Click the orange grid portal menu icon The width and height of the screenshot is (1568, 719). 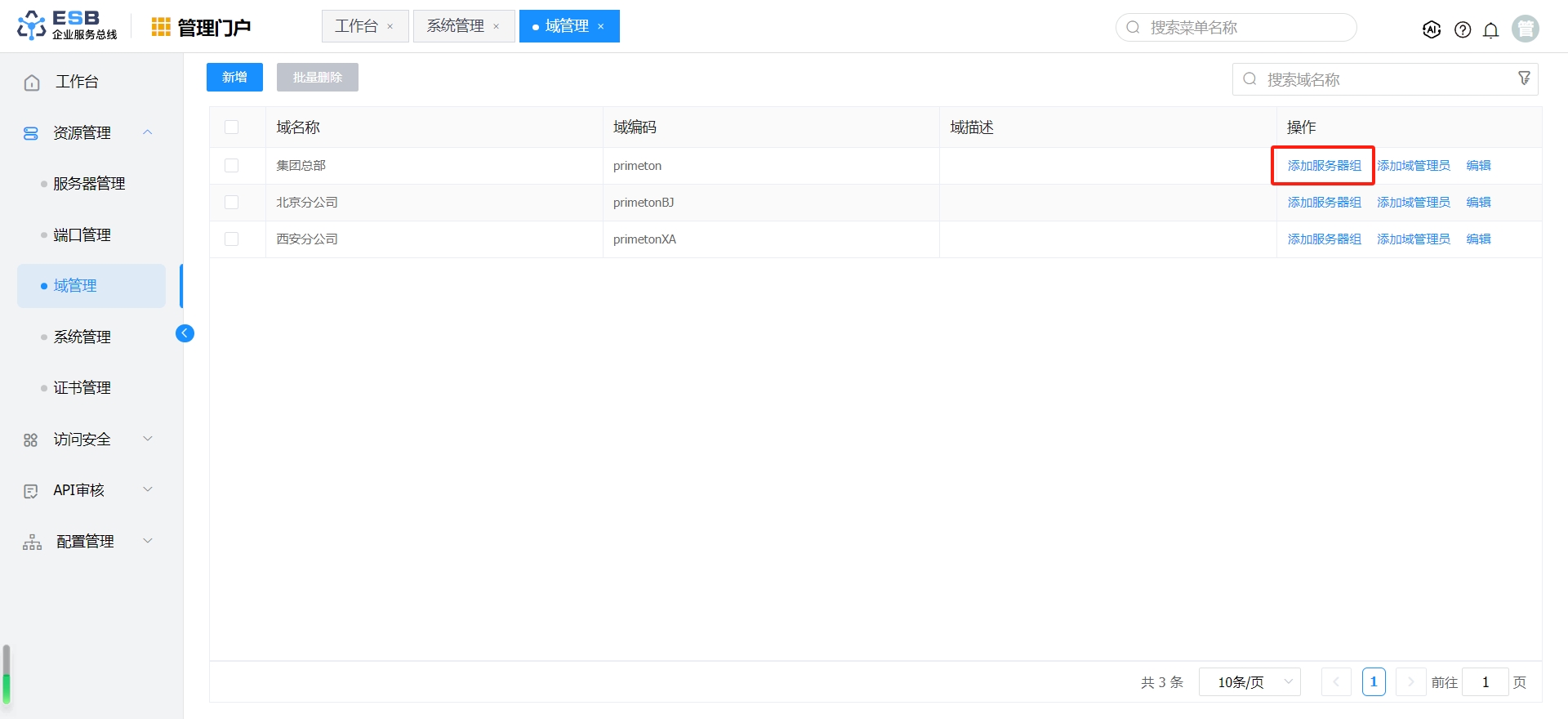click(x=161, y=27)
